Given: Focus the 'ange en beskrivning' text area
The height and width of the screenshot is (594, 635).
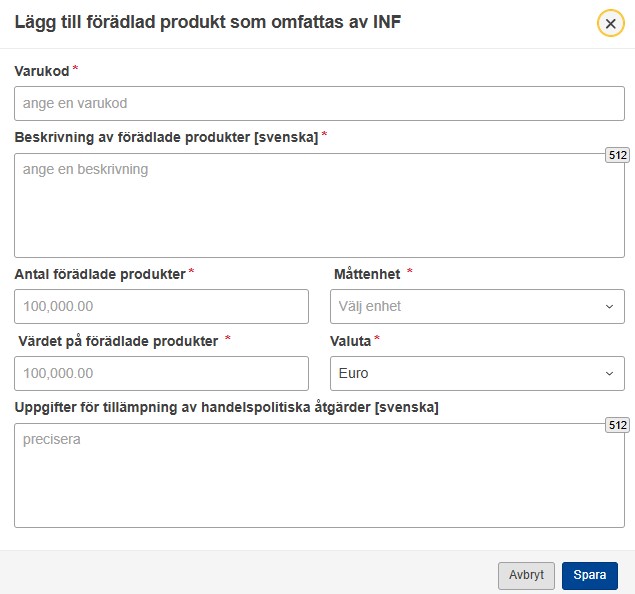Looking at the screenshot, I should coord(319,205).
